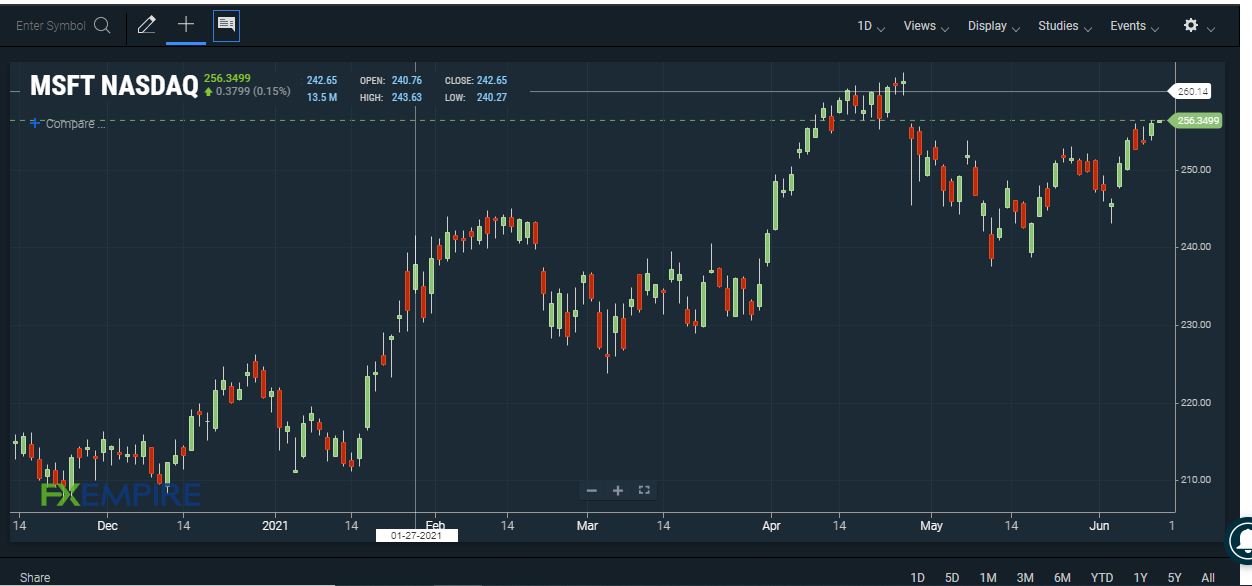Image resolution: width=1252 pixels, height=586 pixels.
Task: Zoom out with the chart minus icon
Action: [x=592, y=490]
